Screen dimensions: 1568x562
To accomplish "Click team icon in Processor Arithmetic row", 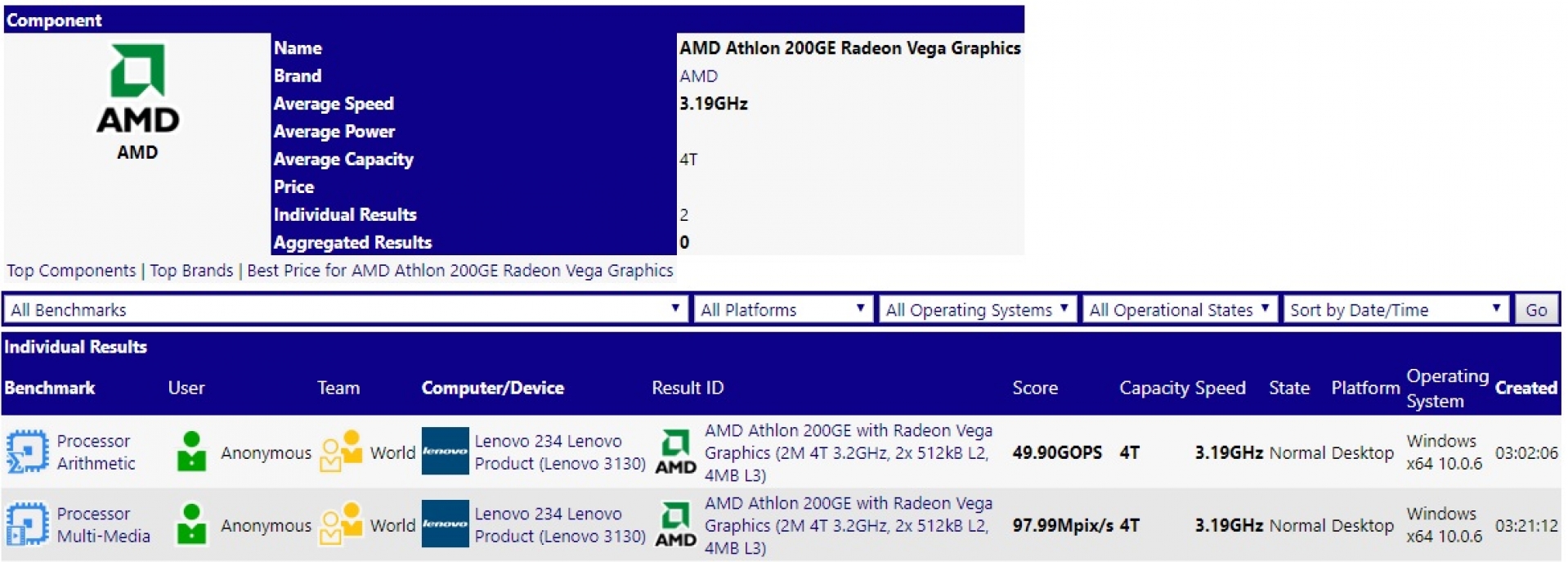I will pyautogui.click(x=341, y=451).
